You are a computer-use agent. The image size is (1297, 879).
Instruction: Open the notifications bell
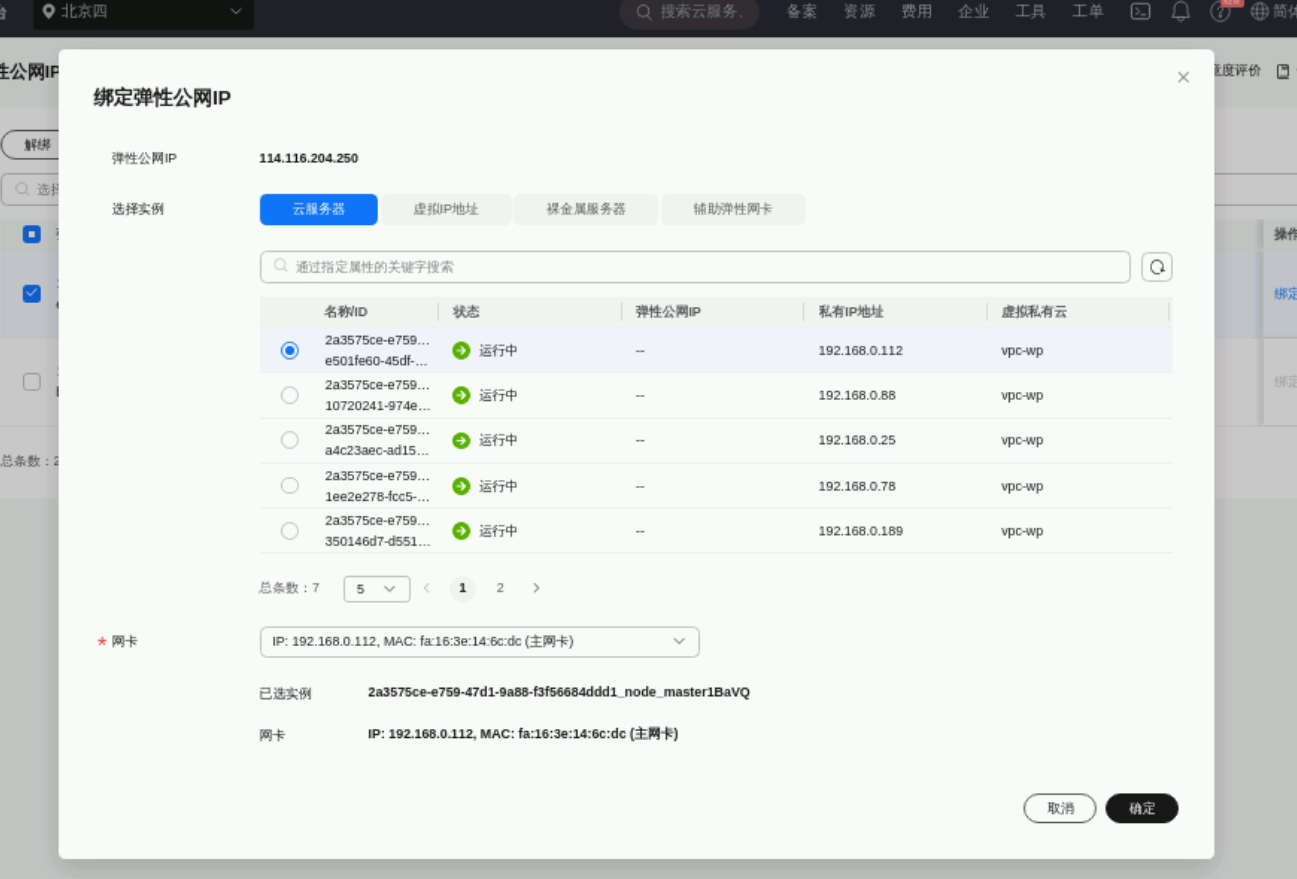(1181, 12)
